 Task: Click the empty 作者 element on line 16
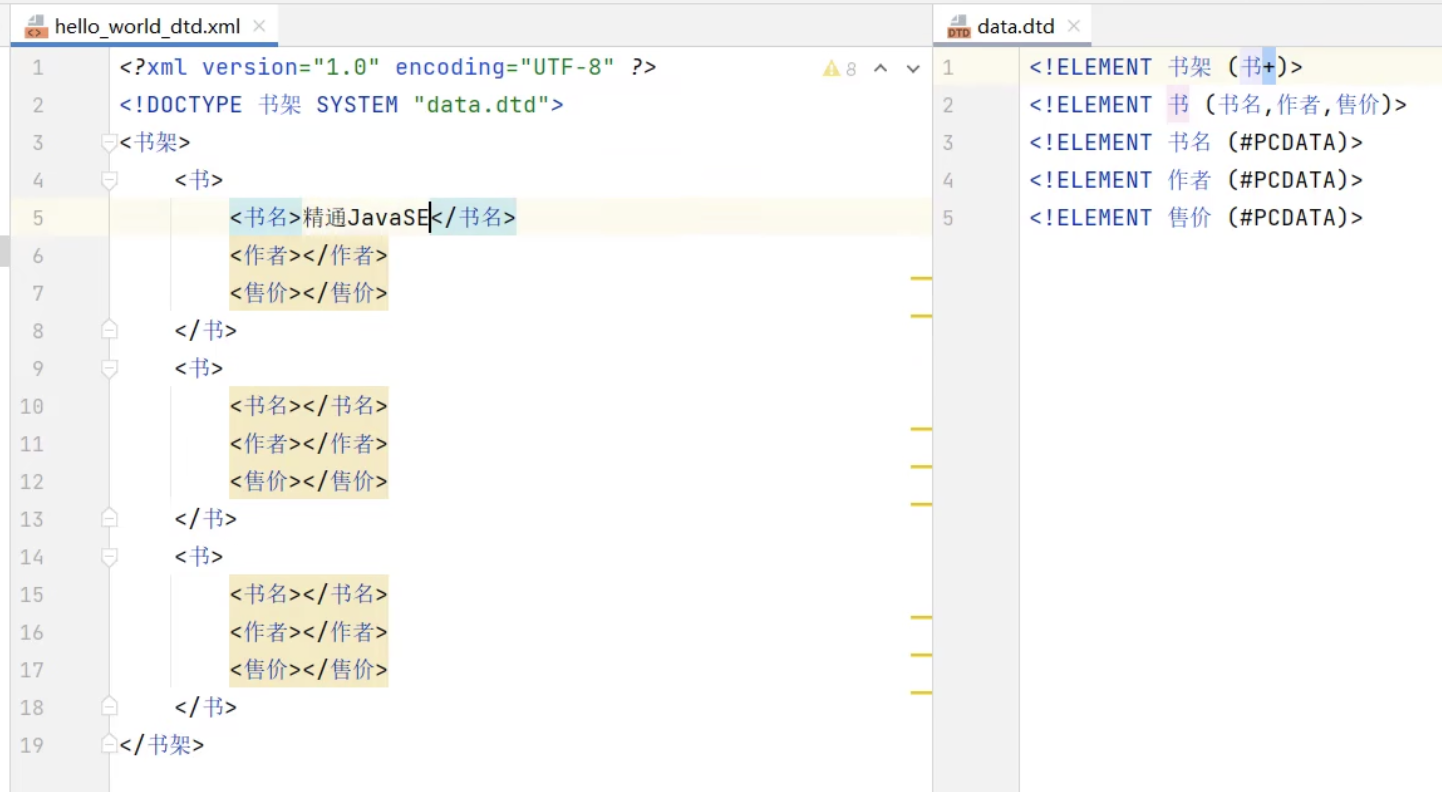[x=309, y=633]
